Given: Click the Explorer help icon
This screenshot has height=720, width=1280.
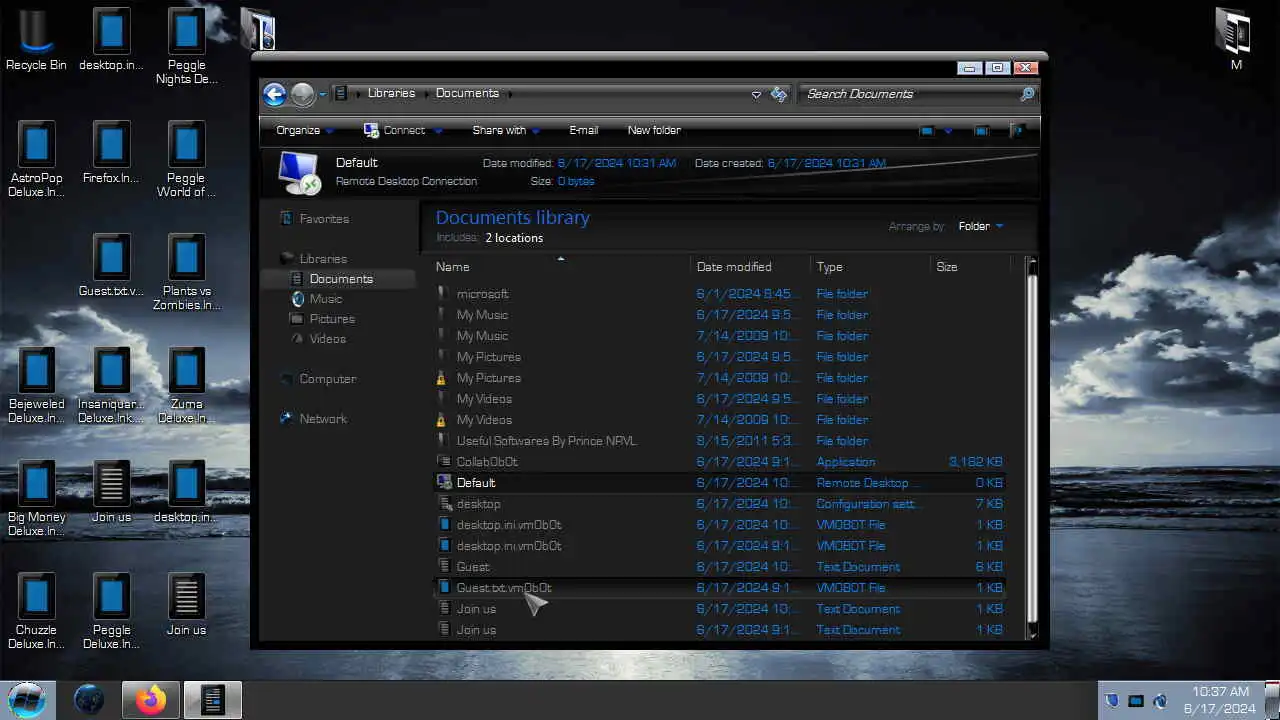Looking at the screenshot, I should pos(1017,130).
